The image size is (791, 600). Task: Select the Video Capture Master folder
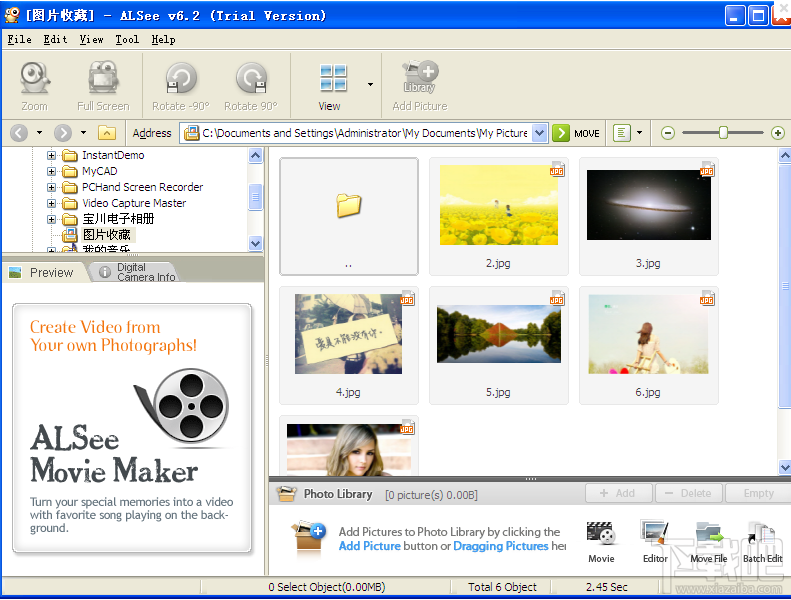click(x=134, y=203)
